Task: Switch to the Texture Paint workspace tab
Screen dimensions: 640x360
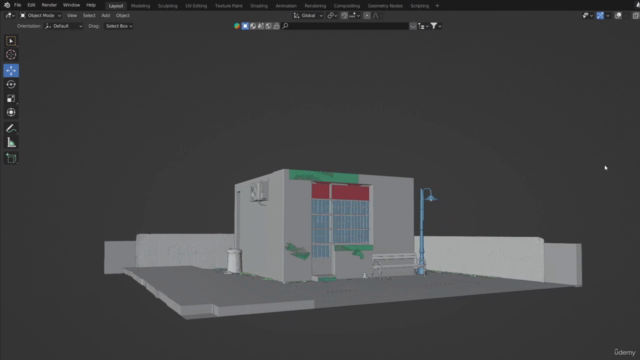Action: tap(229, 6)
